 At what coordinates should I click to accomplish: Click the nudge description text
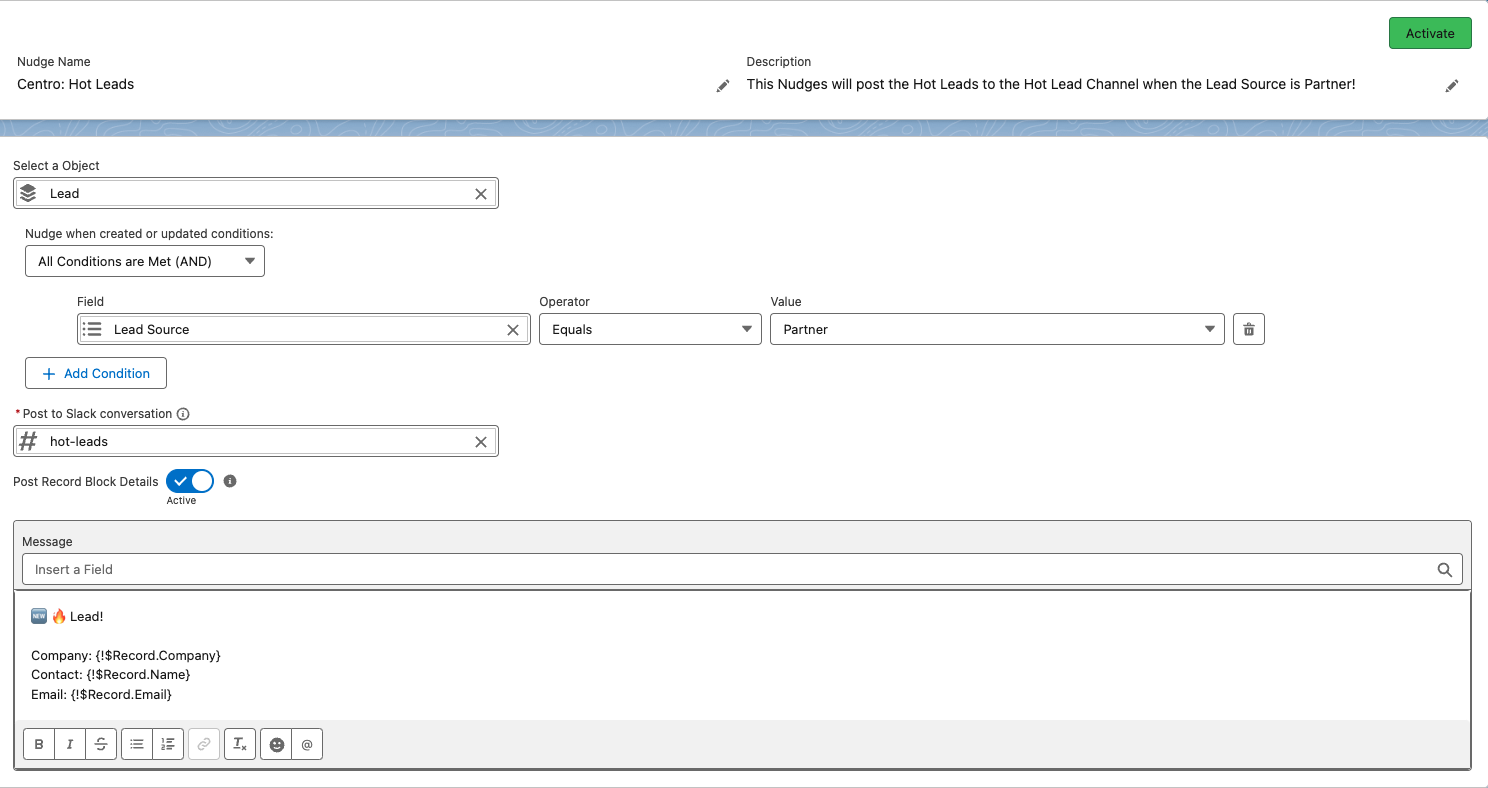click(x=1051, y=84)
